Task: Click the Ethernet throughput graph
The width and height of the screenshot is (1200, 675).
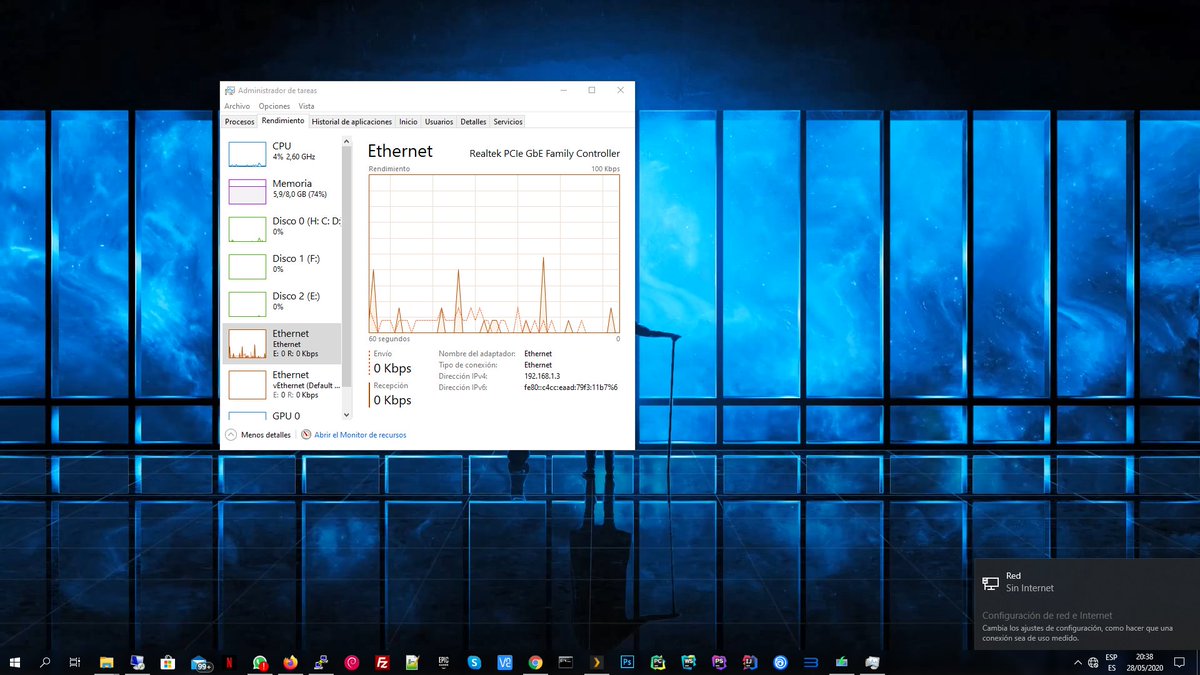Action: (494, 254)
